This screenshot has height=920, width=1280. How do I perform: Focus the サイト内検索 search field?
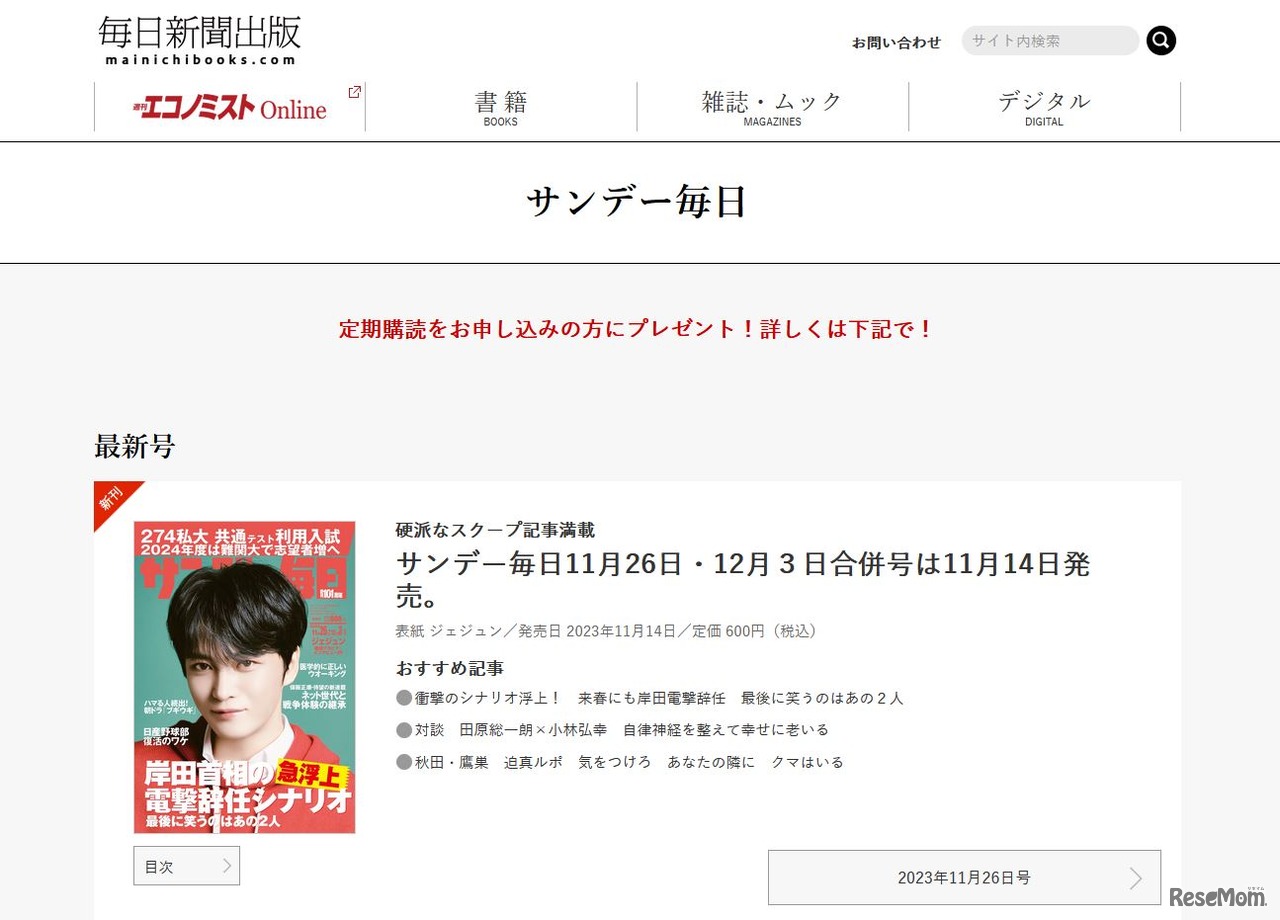click(x=1050, y=41)
